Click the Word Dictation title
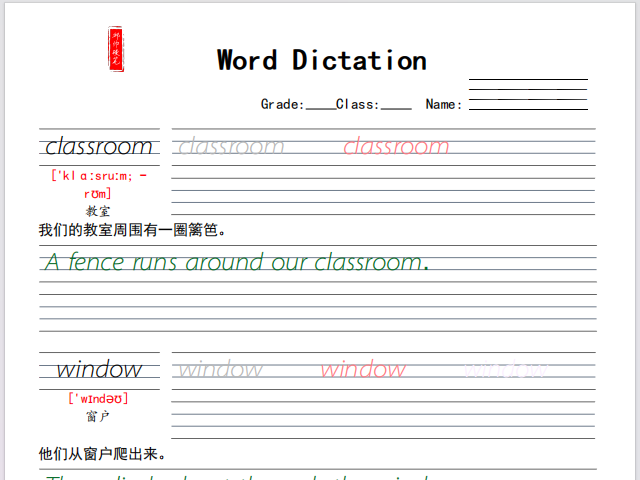 321,60
